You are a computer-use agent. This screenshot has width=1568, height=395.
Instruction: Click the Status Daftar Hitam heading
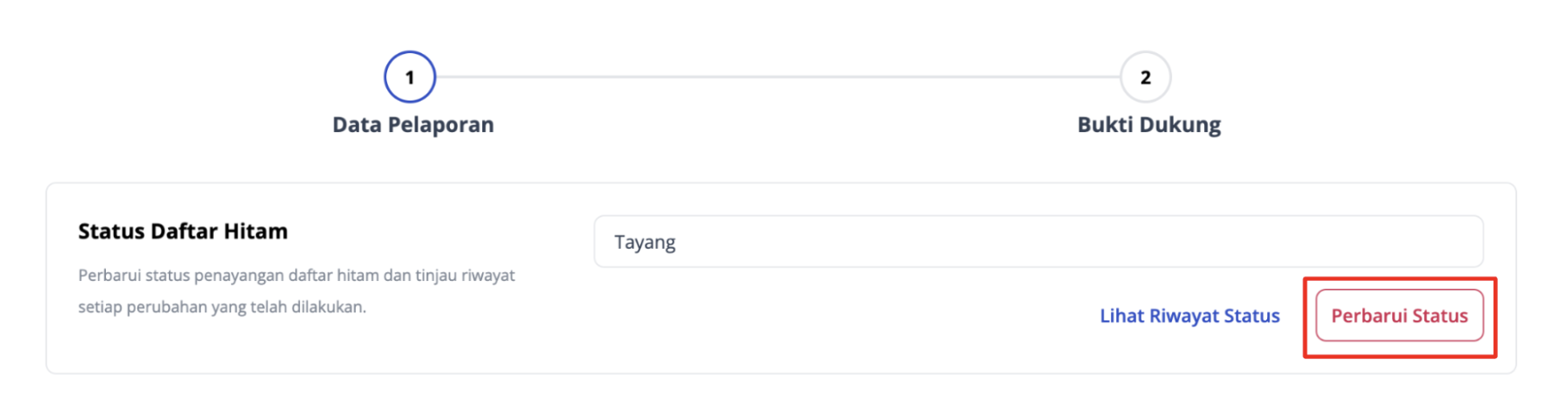[183, 232]
